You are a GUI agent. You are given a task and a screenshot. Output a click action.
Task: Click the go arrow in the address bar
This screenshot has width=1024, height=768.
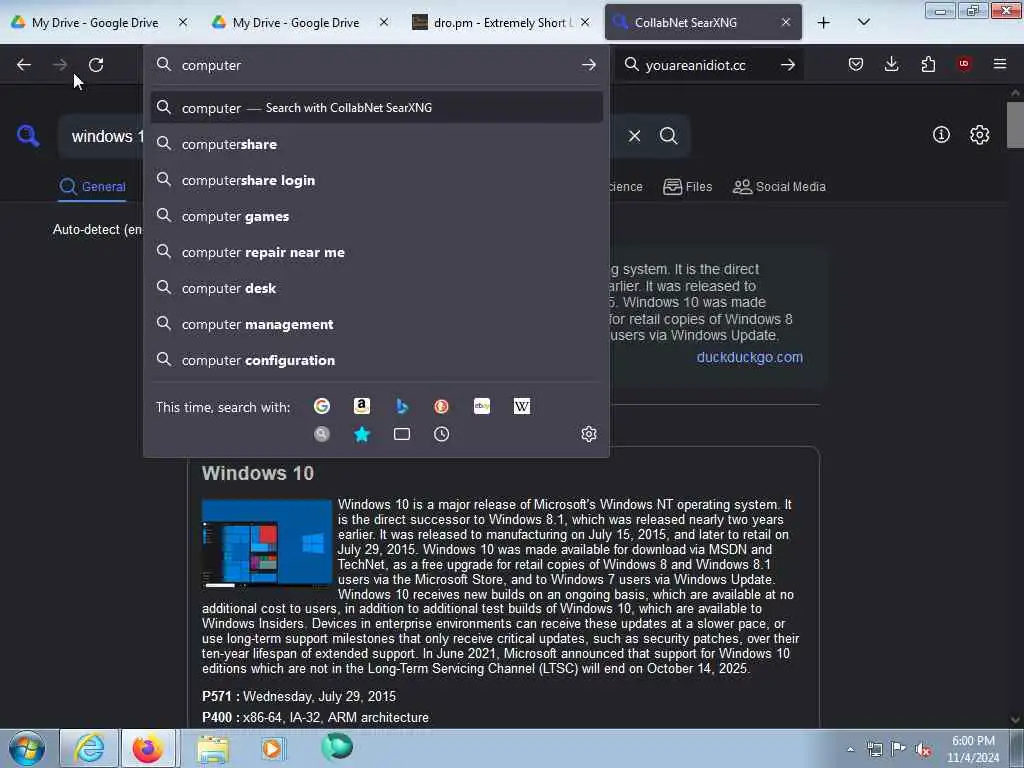(588, 65)
